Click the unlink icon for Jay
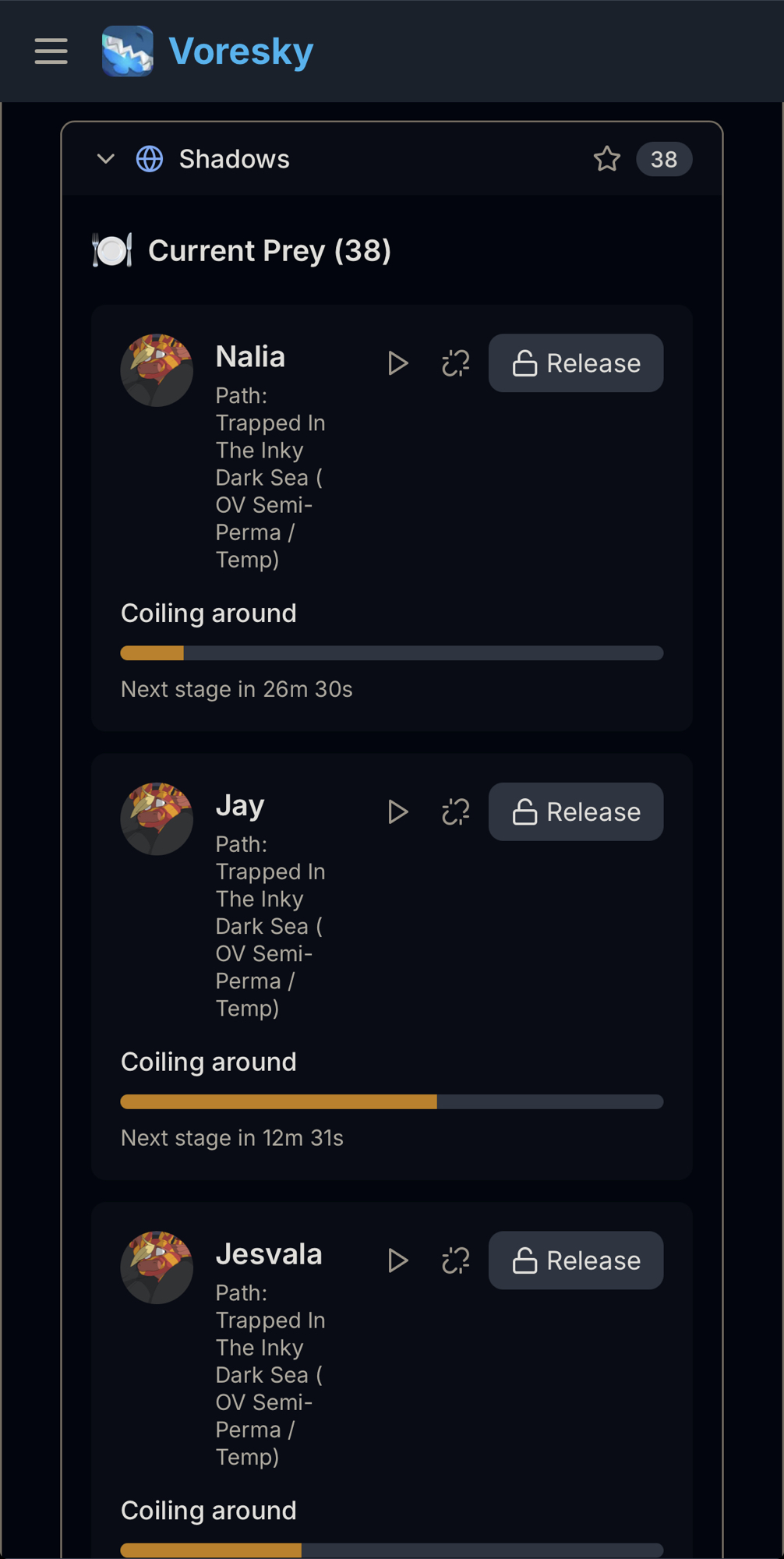 [456, 812]
